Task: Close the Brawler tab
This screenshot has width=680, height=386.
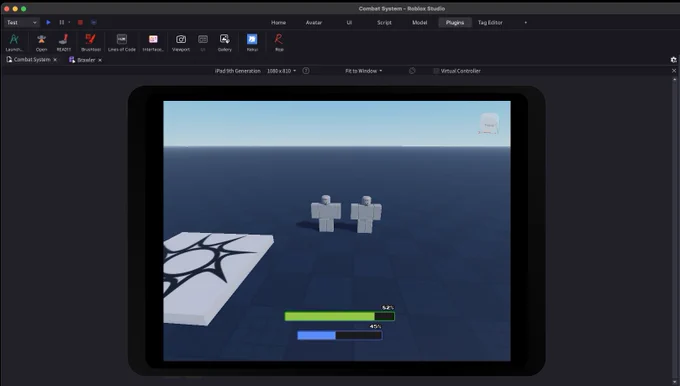Action: coord(100,60)
